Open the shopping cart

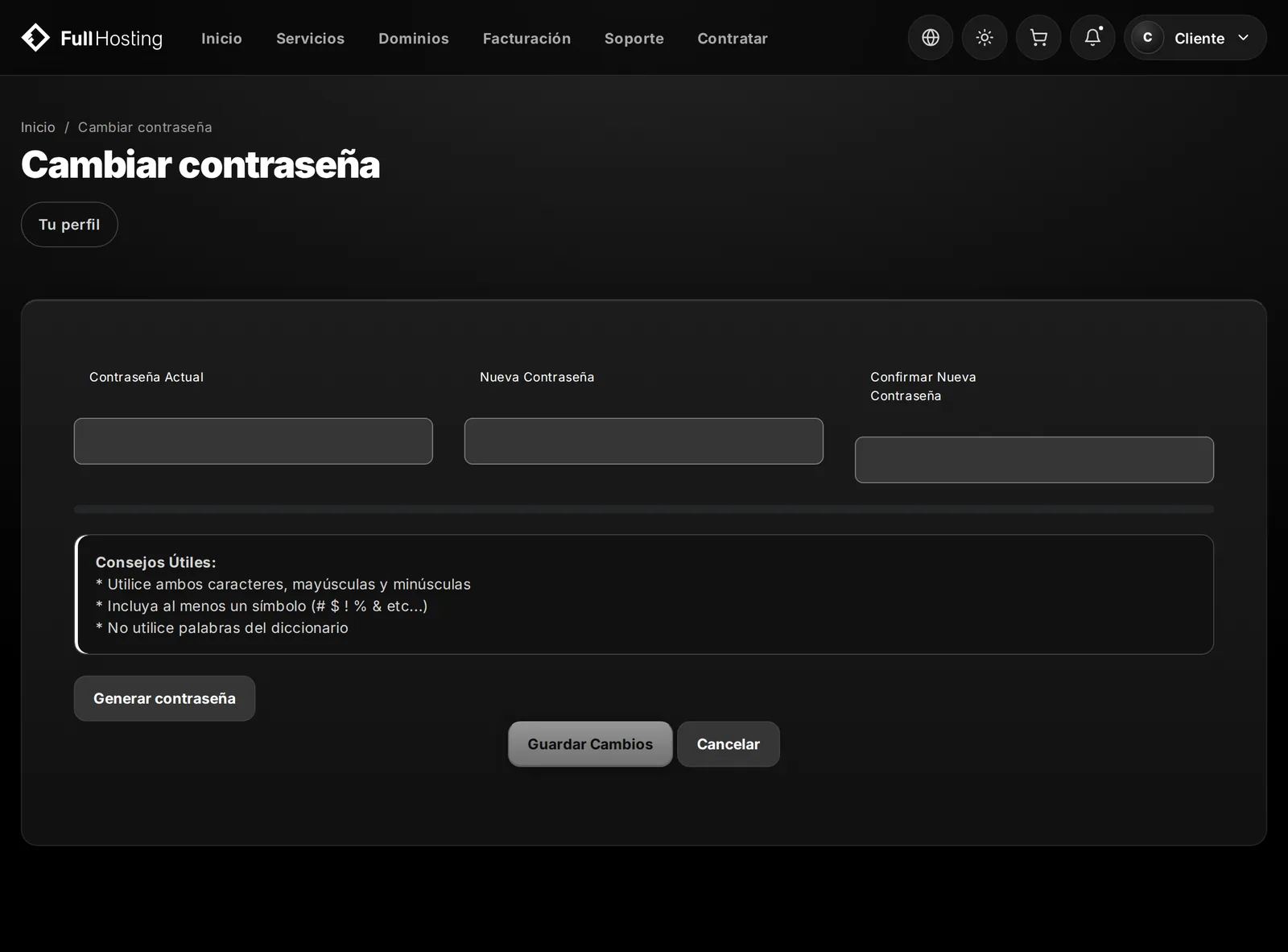coord(1038,38)
